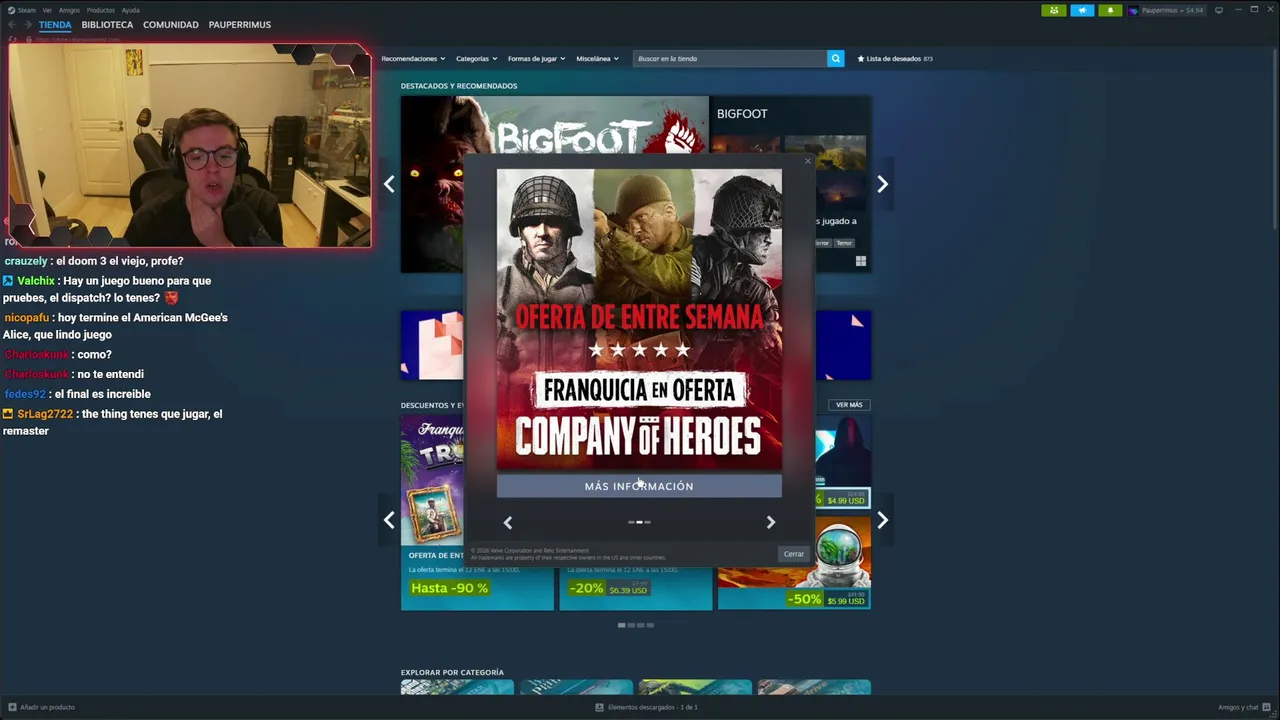Click chat message from crauzely
The height and width of the screenshot is (720, 1280).
tap(93, 261)
